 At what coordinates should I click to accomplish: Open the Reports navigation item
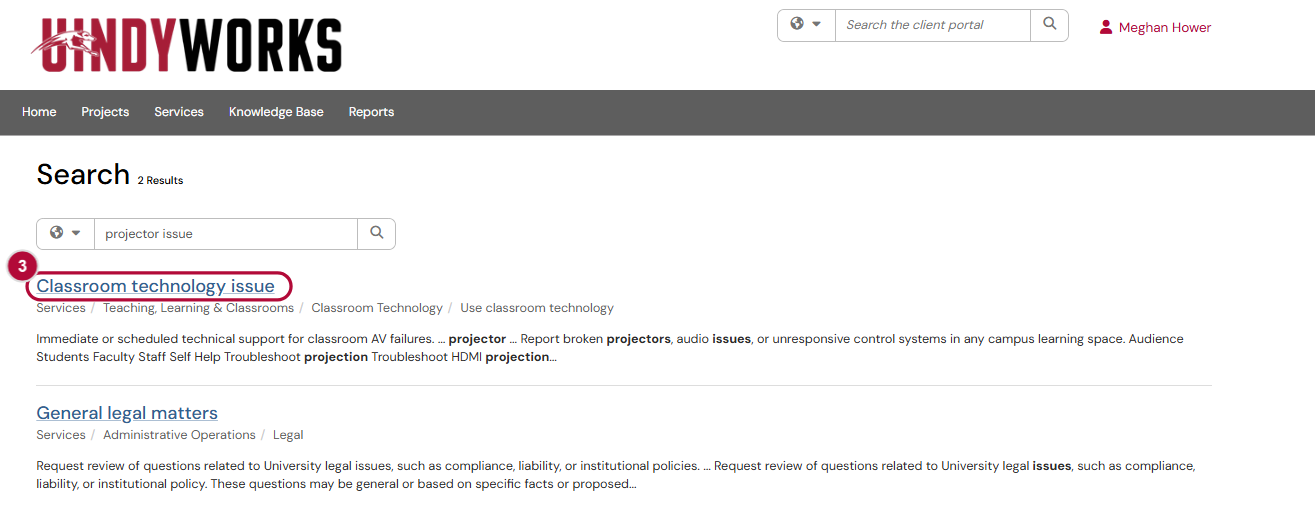371,112
